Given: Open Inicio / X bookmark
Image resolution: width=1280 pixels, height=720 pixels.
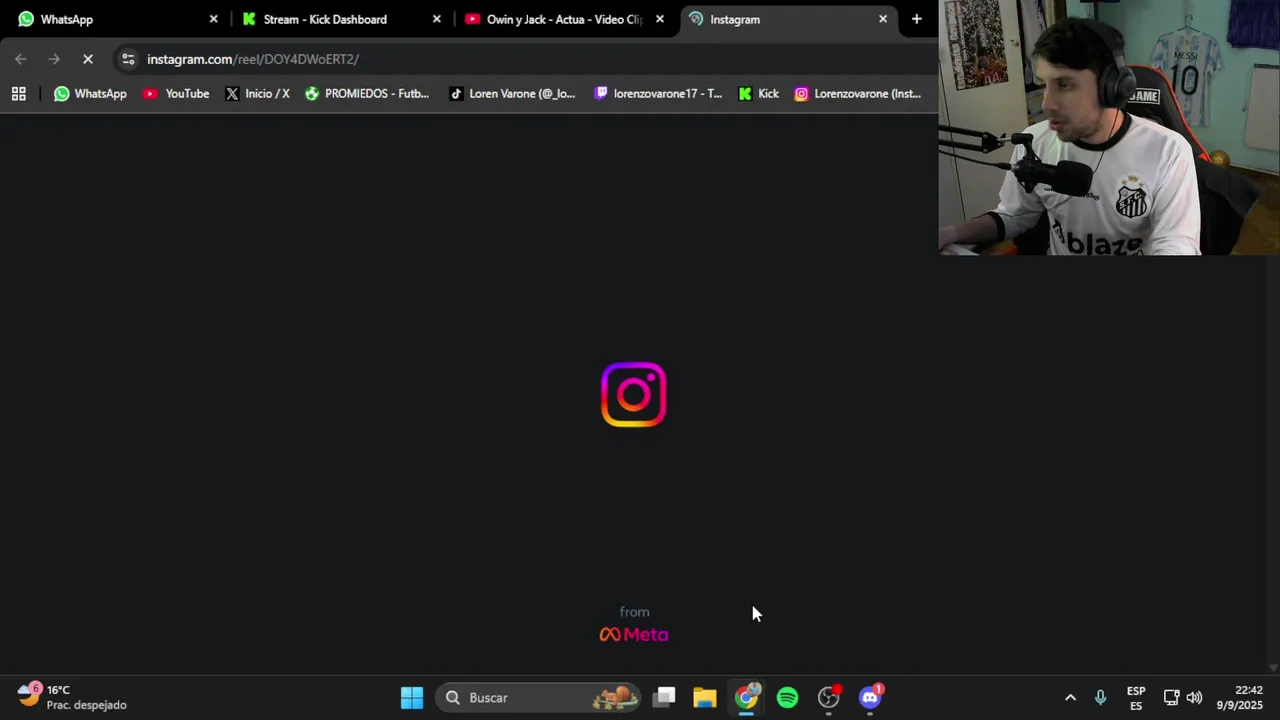Looking at the screenshot, I should [x=257, y=94].
